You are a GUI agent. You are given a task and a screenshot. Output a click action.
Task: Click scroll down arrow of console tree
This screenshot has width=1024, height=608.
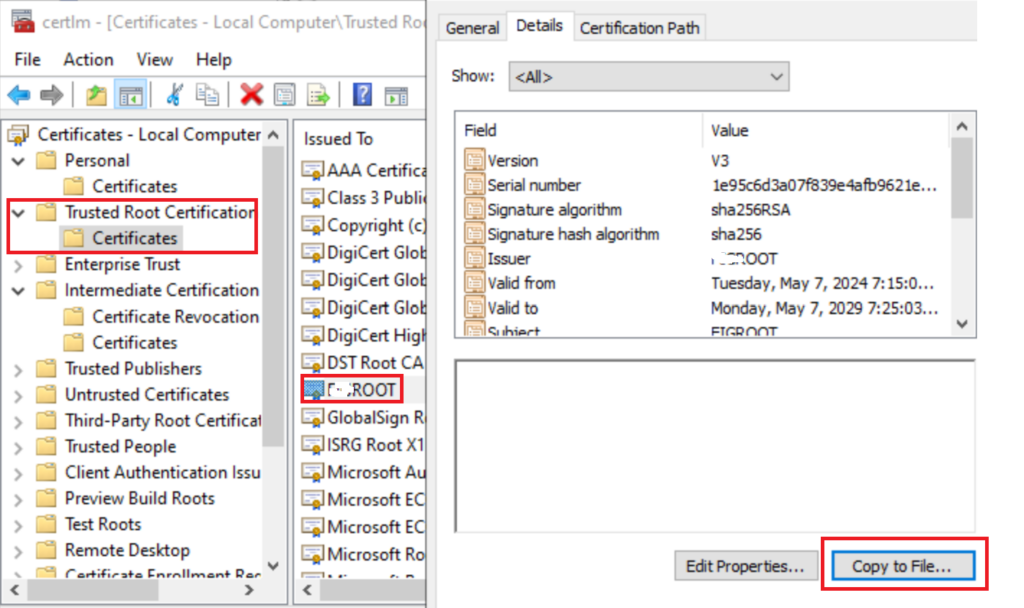pos(274,566)
